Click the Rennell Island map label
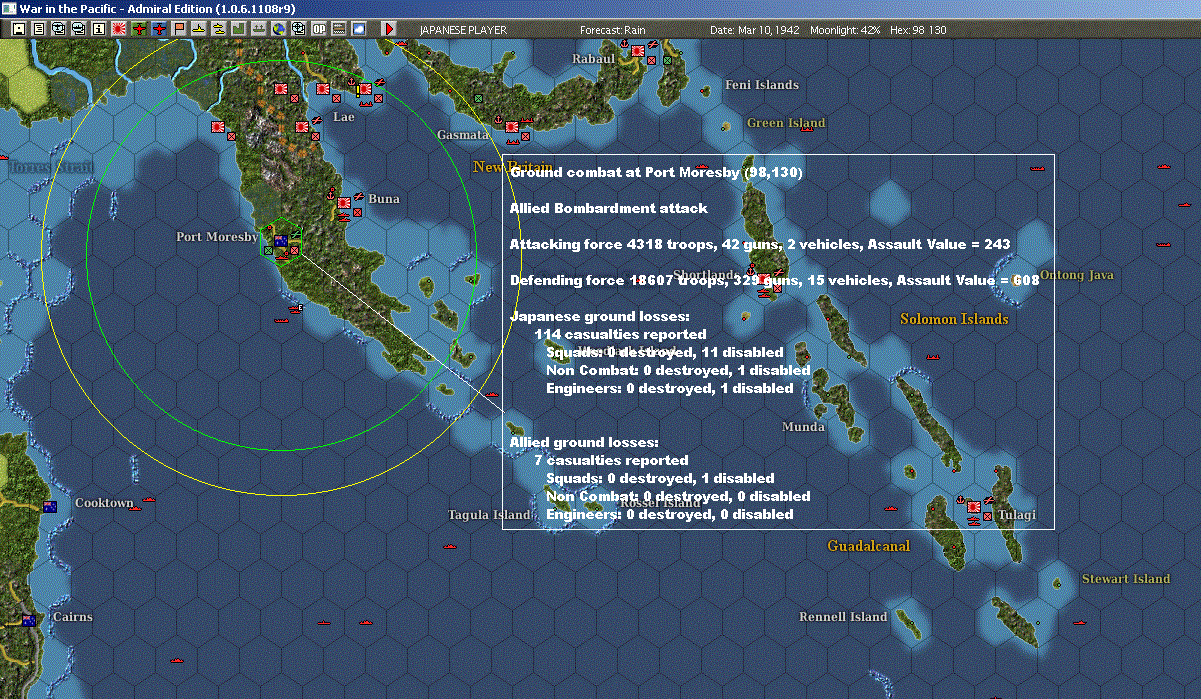 (x=843, y=617)
